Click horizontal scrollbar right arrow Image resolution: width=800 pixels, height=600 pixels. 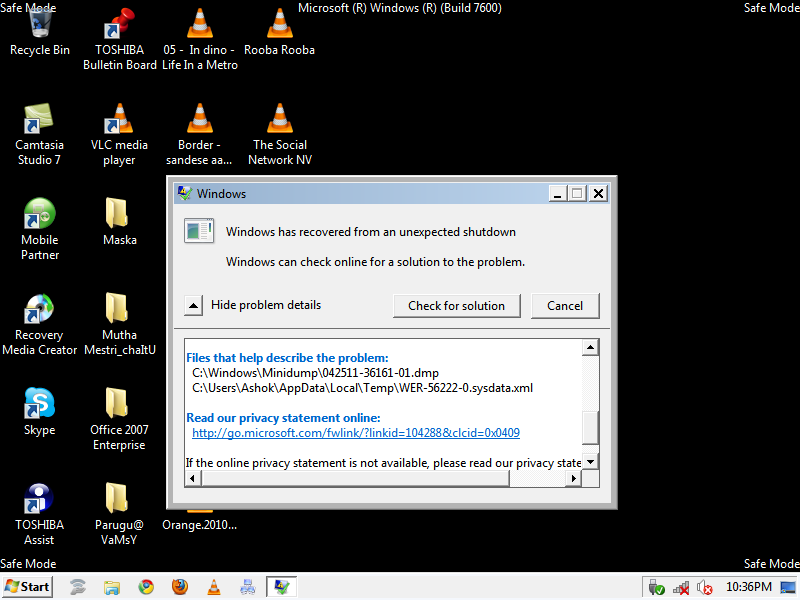[x=573, y=479]
